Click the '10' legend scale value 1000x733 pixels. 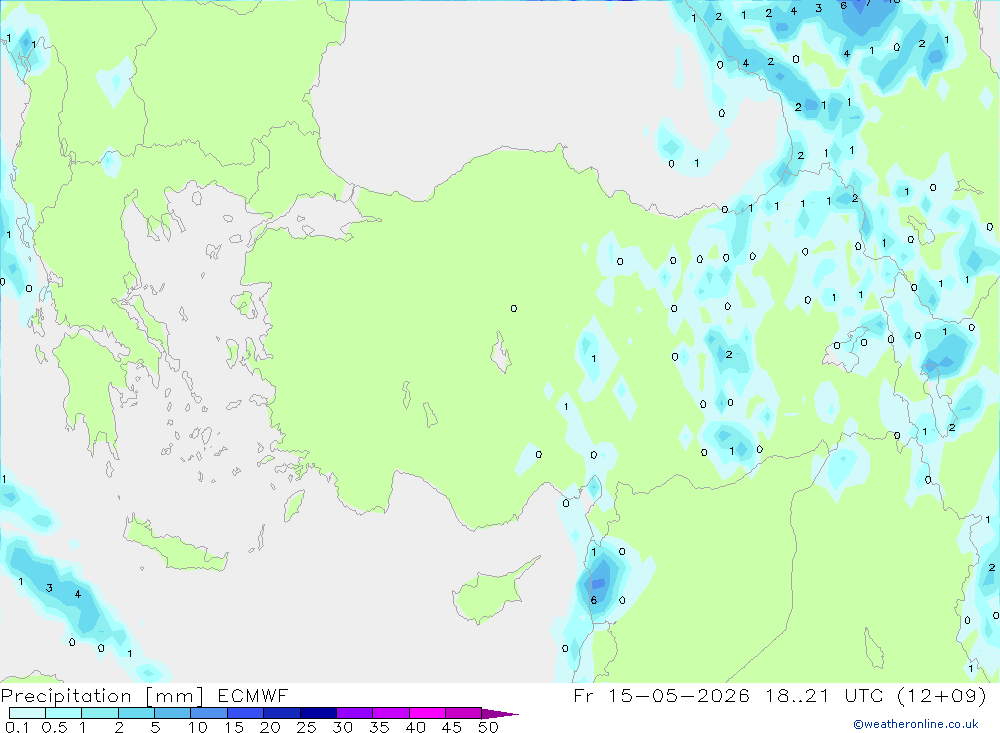[x=198, y=727]
